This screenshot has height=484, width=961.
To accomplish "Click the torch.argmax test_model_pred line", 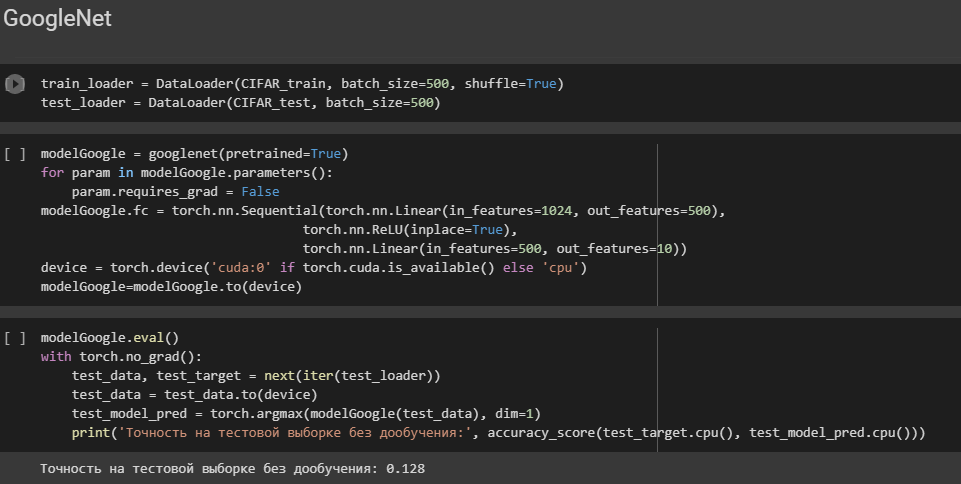I will click(x=306, y=414).
